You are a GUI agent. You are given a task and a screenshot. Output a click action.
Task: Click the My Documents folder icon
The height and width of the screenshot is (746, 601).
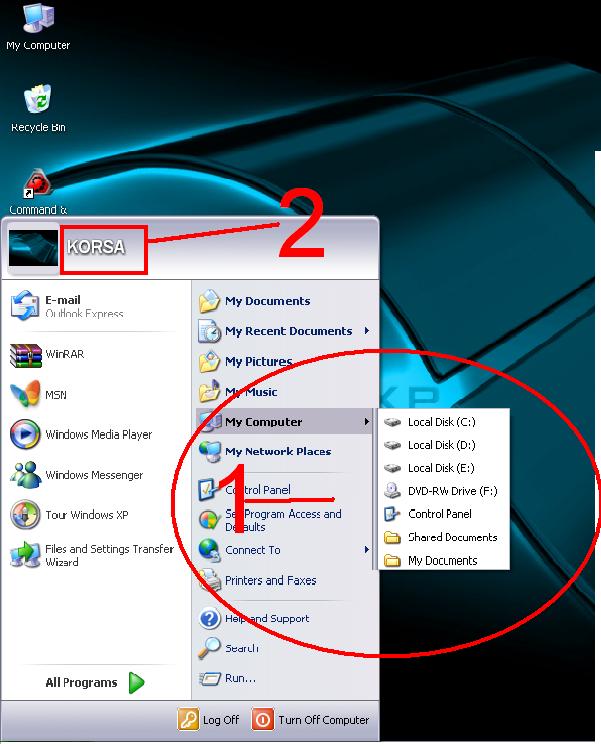(209, 301)
